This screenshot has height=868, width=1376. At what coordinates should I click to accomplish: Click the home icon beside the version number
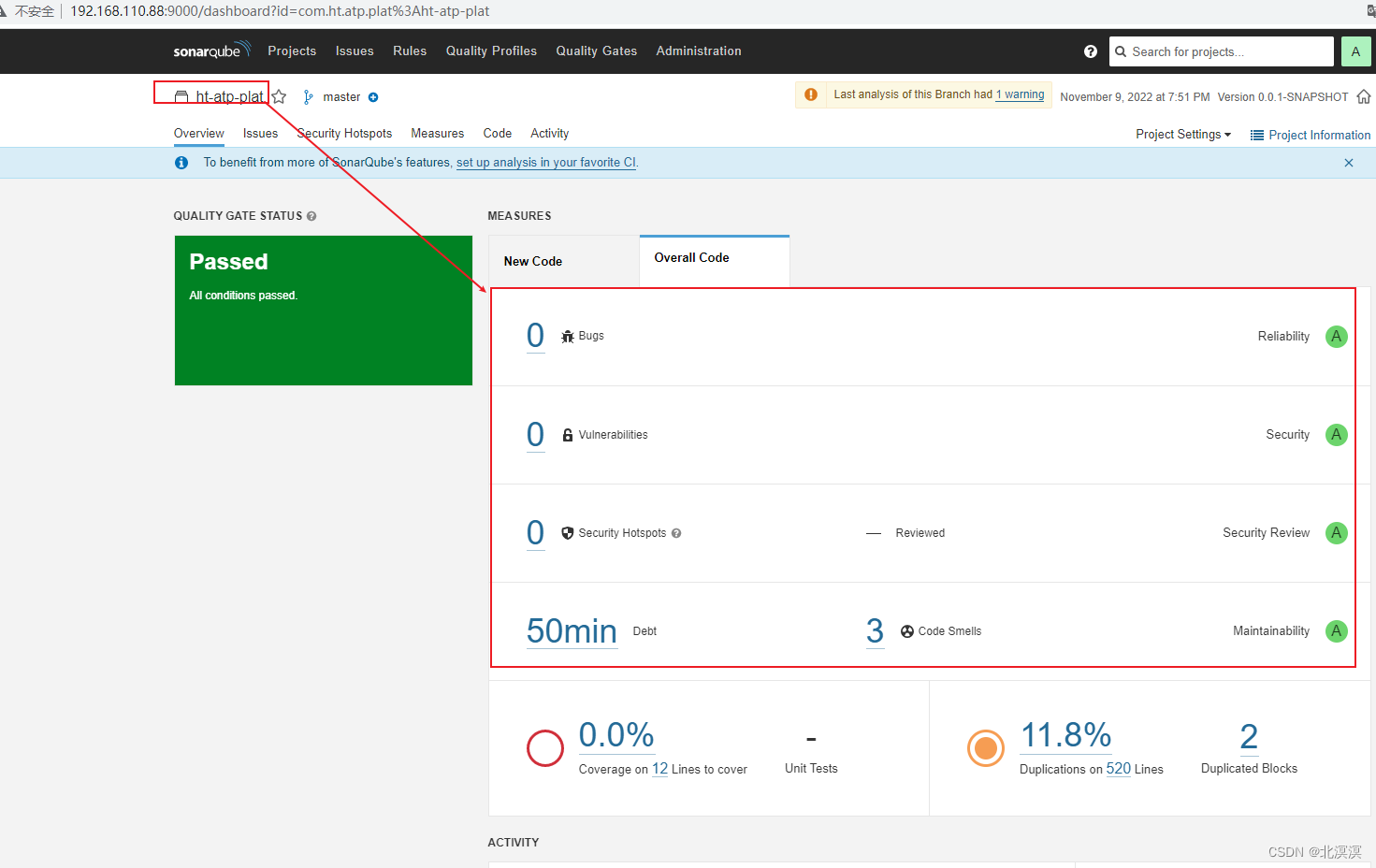[1364, 96]
